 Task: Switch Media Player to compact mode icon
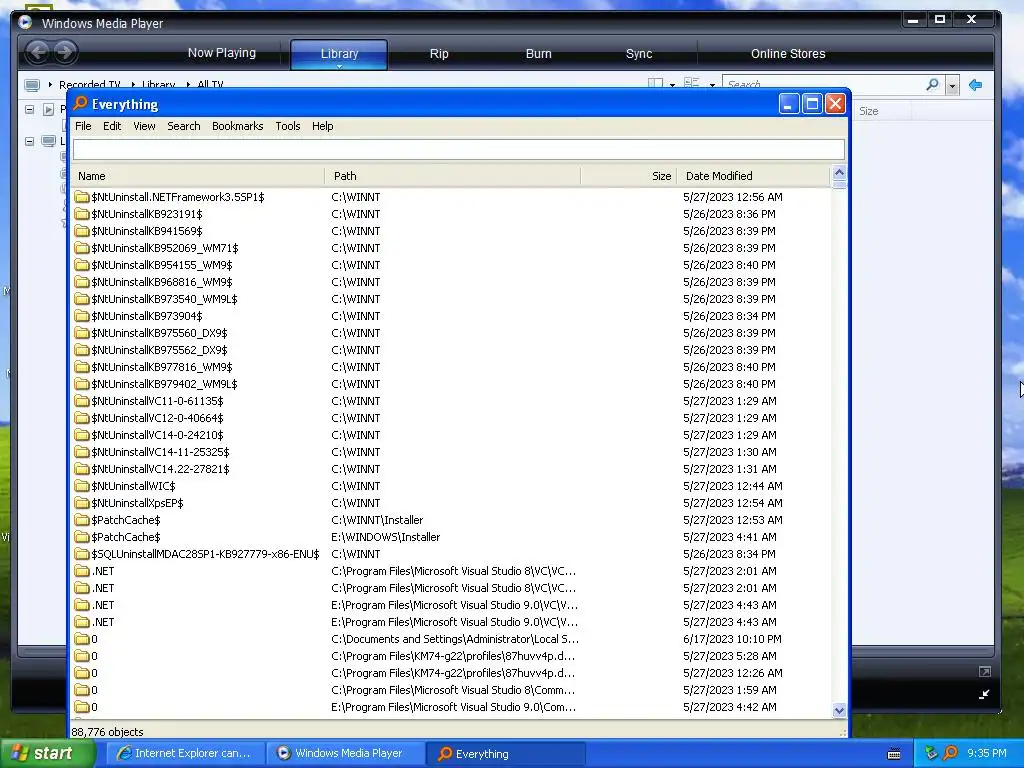click(x=984, y=694)
